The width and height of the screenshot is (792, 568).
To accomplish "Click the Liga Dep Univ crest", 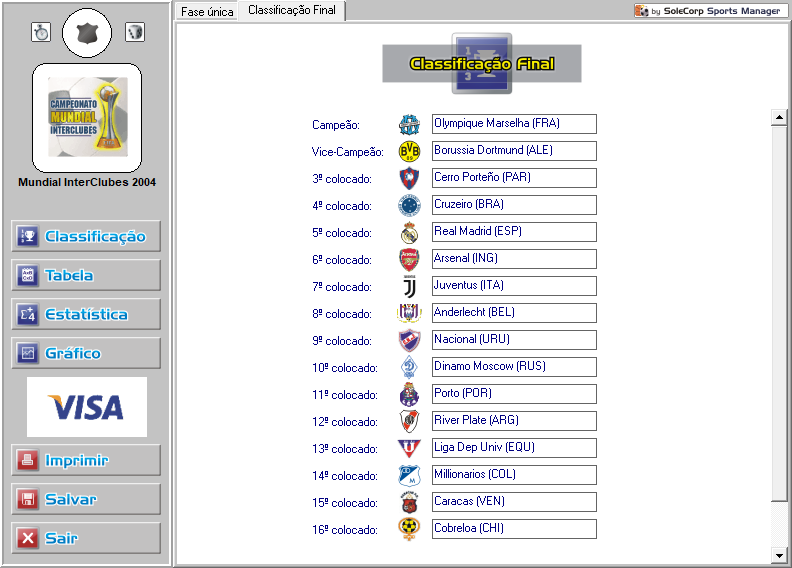I will pyautogui.click(x=409, y=449).
